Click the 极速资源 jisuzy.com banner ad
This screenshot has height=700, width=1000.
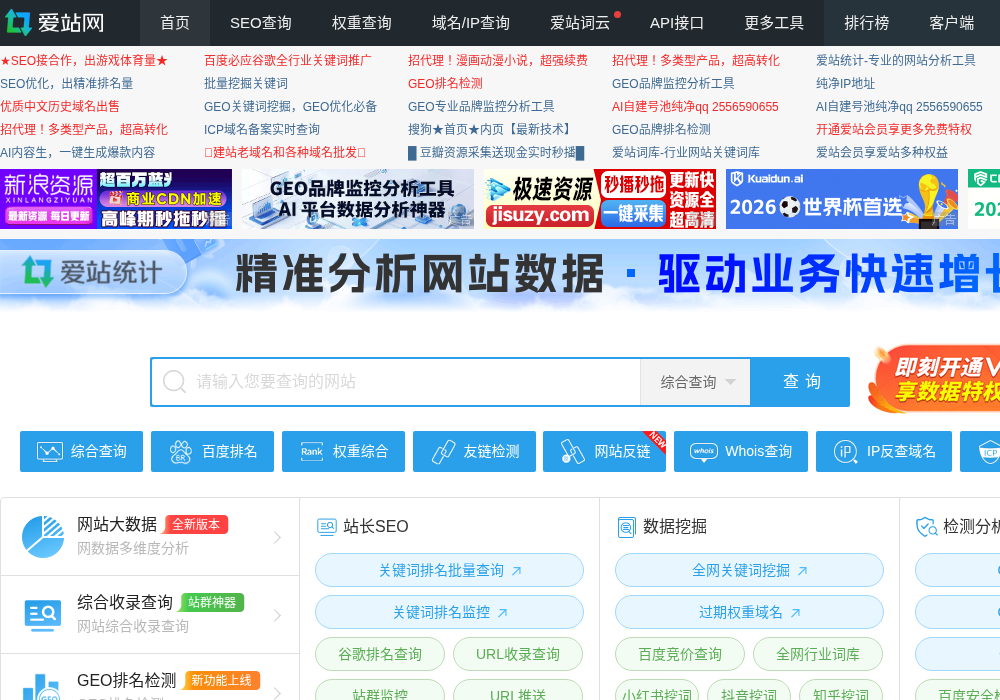(599, 199)
